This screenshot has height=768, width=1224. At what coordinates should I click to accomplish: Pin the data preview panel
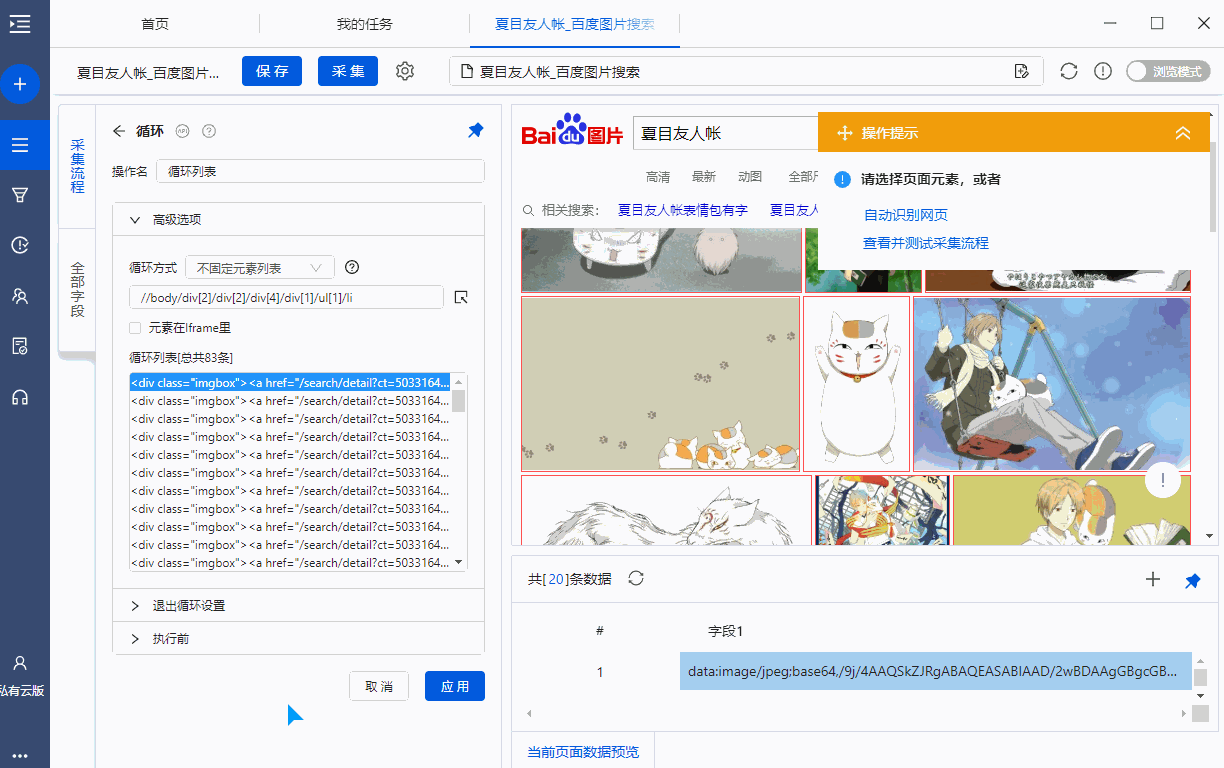(1192, 580)
